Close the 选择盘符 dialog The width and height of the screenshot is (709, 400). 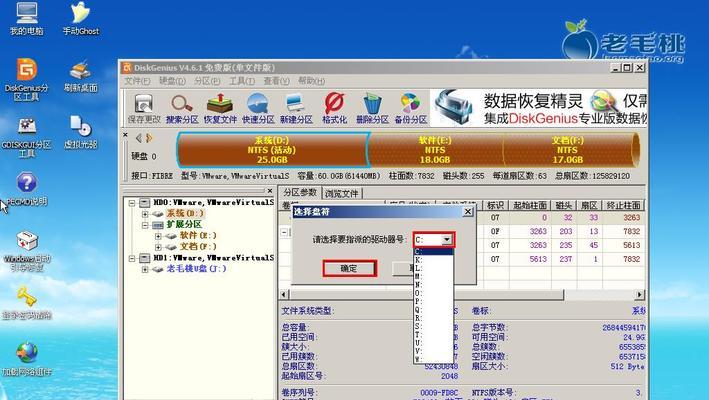(x=468, y=212)
